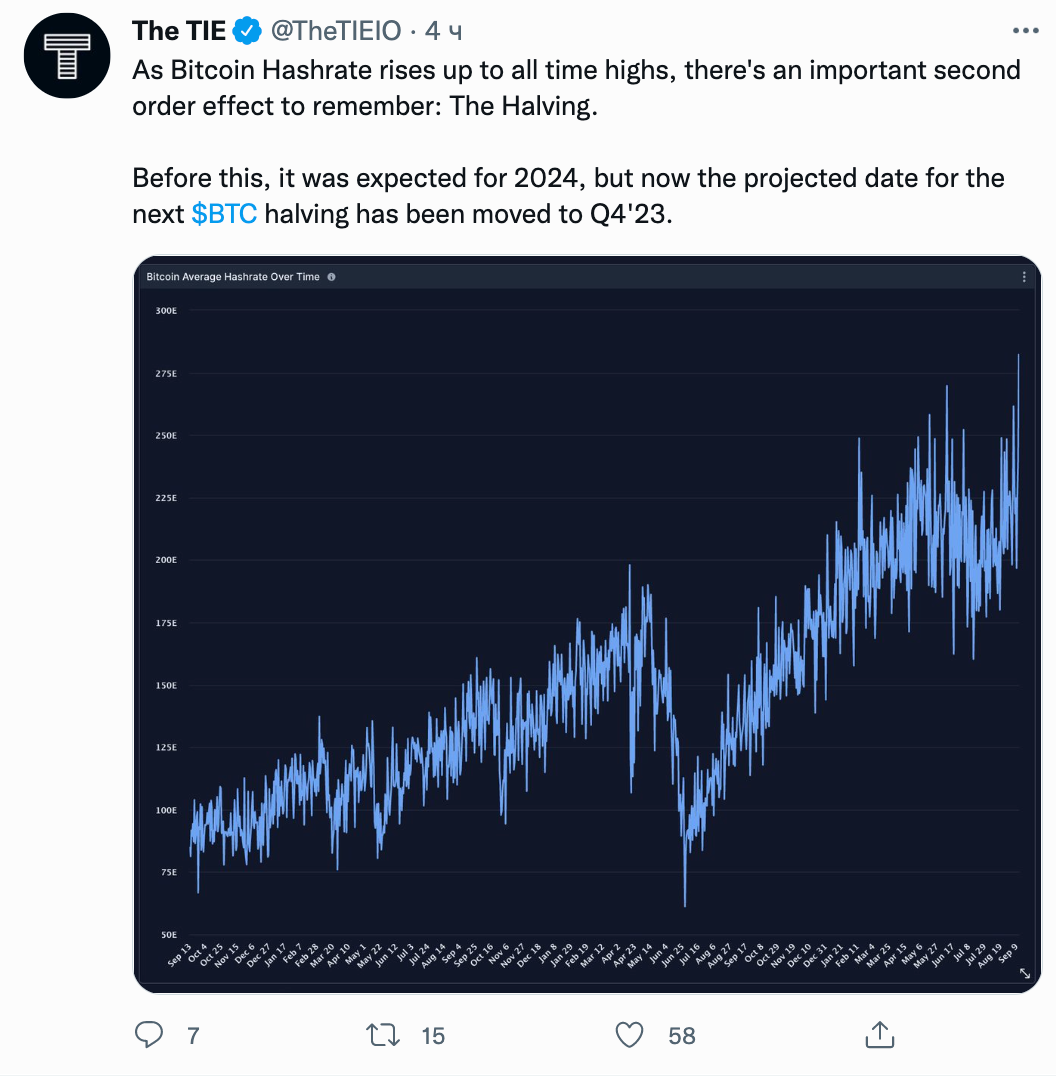Click the retweet count 15

point(433,1036)
